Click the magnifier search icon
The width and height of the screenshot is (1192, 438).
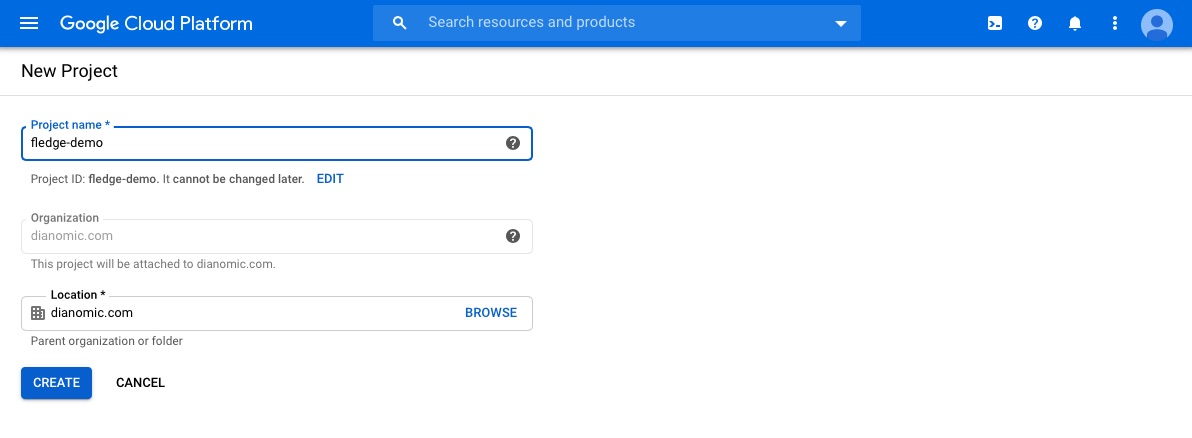coord(400,23)
